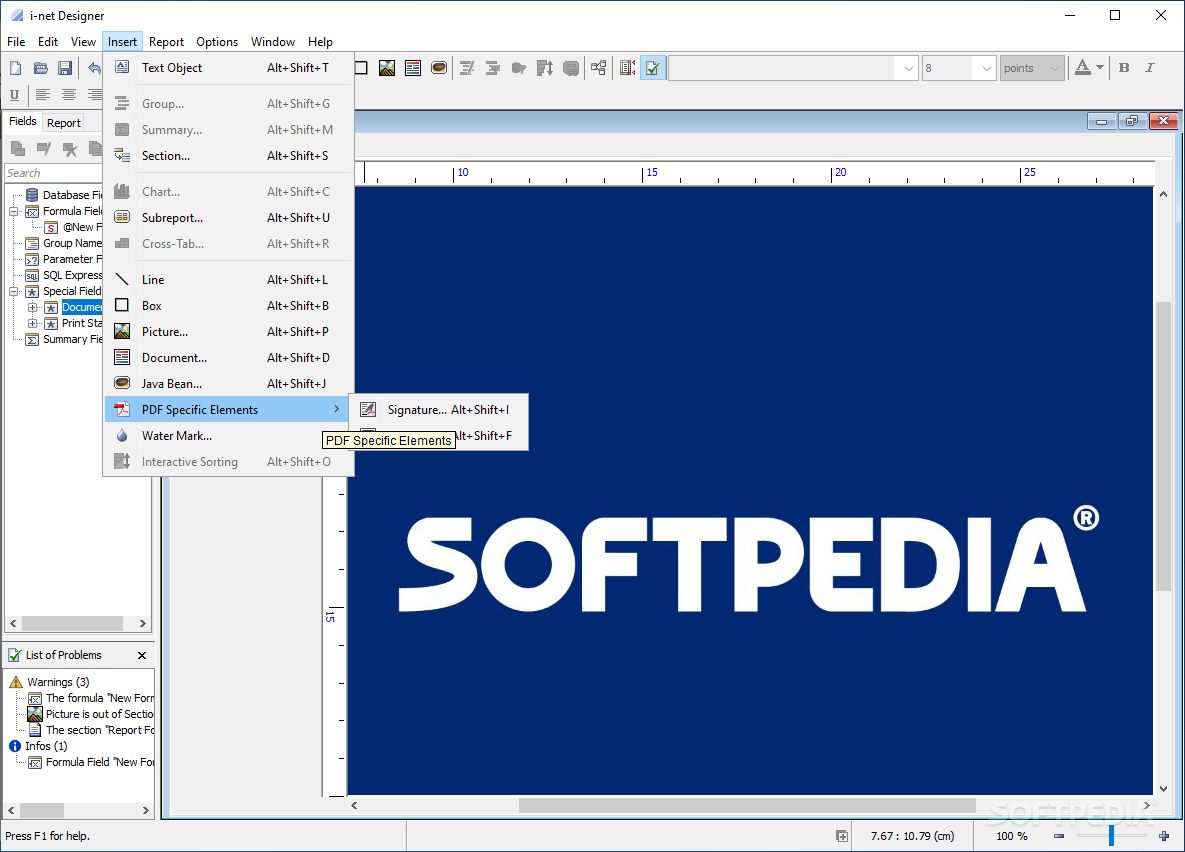Click the report vertical scrollbar

click(x=1163, y=446)
